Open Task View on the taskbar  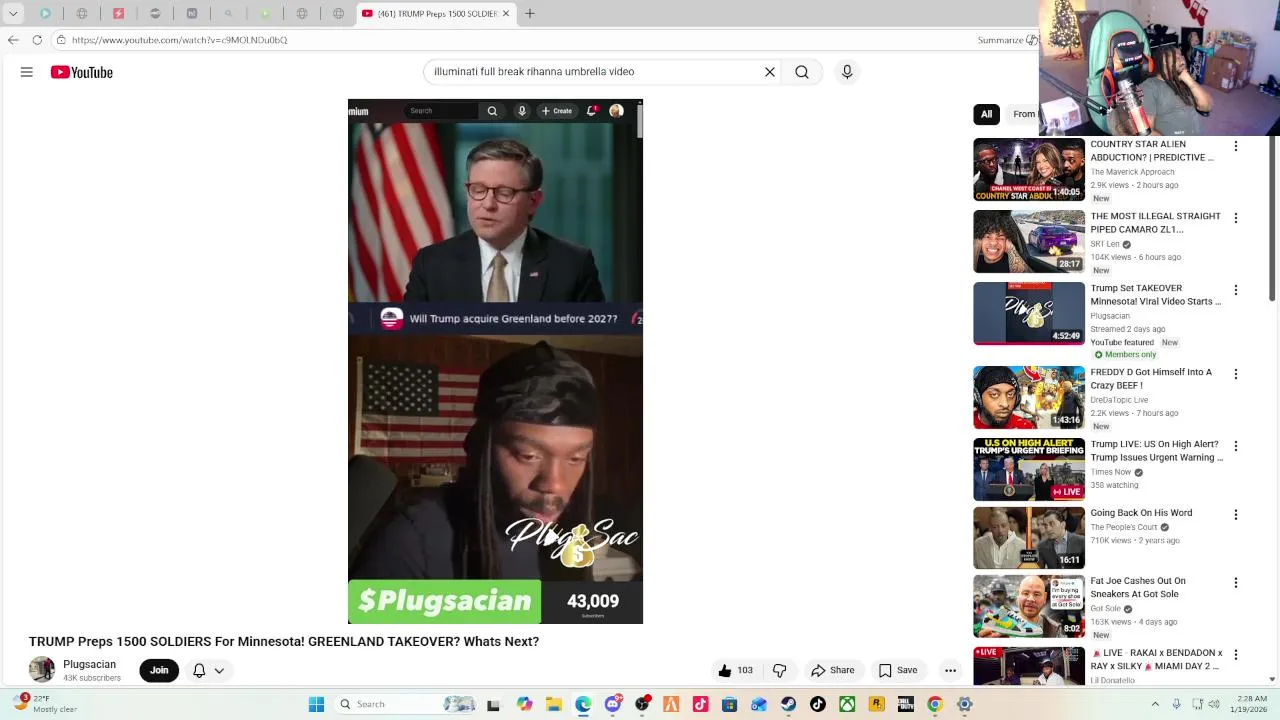pos(493,705)
